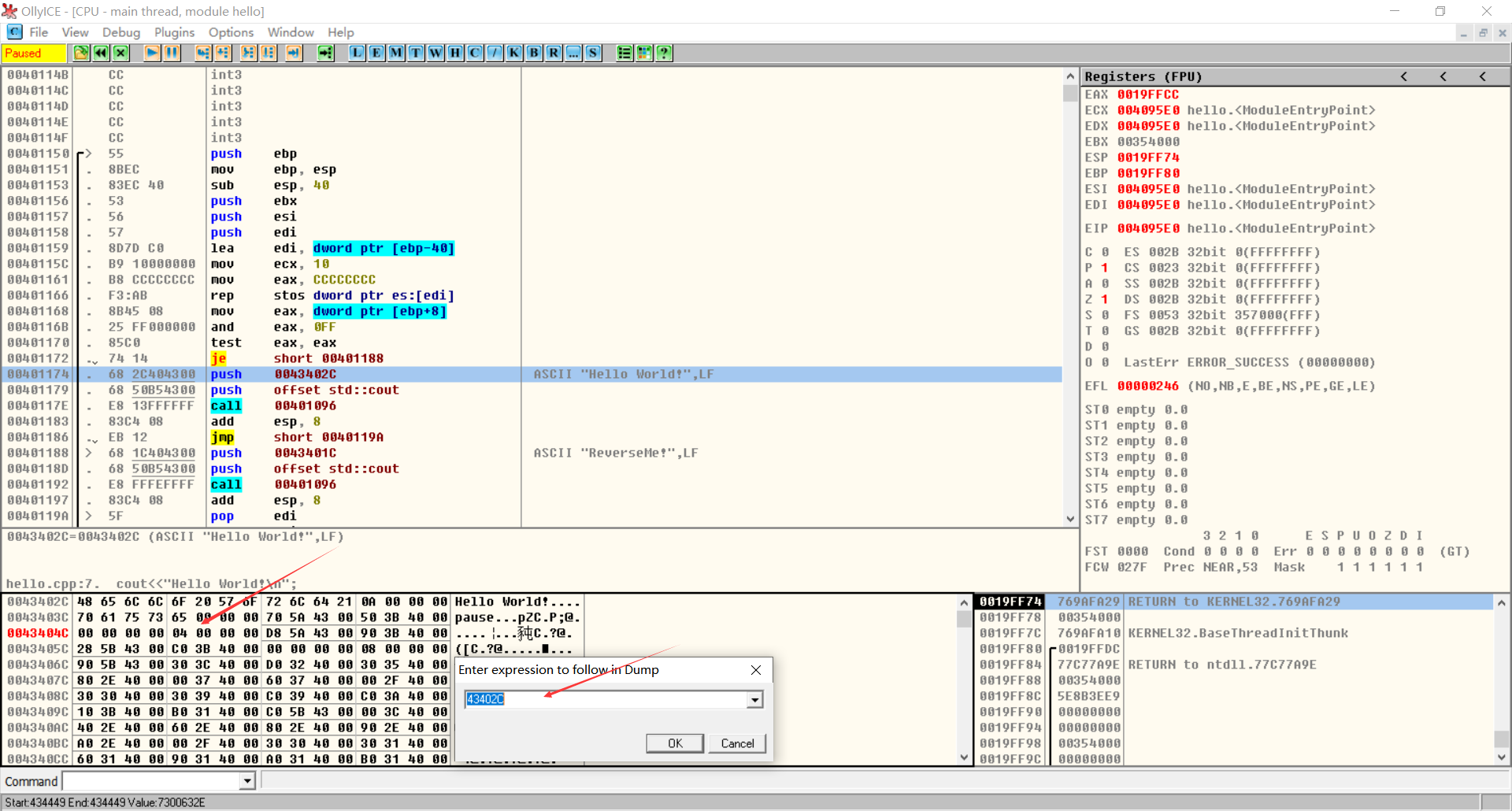Click the Help question mark toolbar icon

(664, 53)
